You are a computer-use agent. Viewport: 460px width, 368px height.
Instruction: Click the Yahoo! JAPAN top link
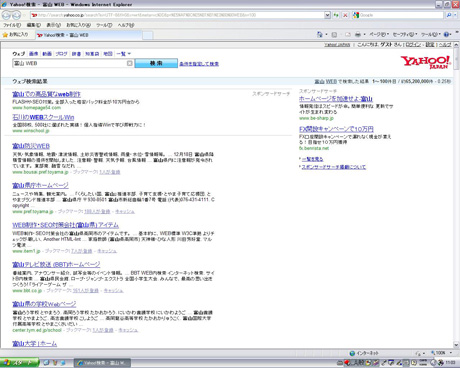click(337, 45)
